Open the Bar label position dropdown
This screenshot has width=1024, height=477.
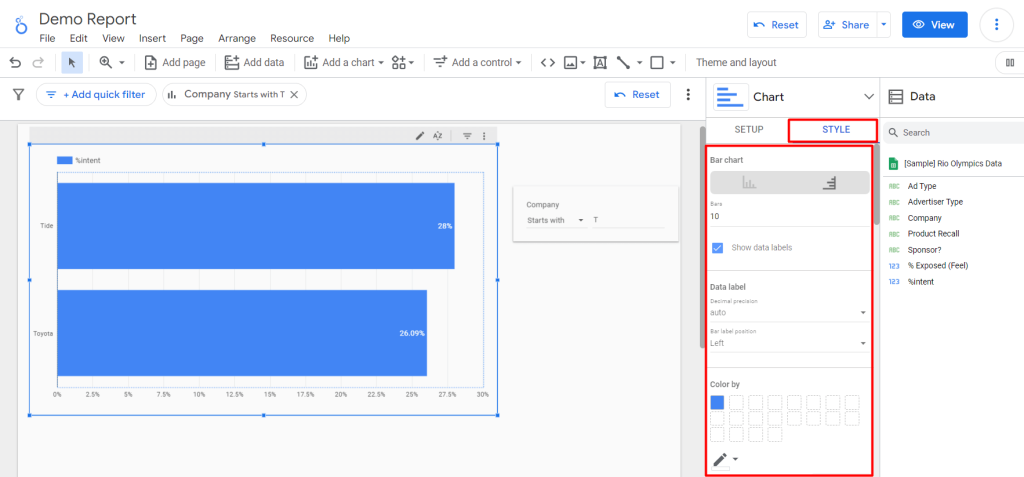tap(789, 343)
